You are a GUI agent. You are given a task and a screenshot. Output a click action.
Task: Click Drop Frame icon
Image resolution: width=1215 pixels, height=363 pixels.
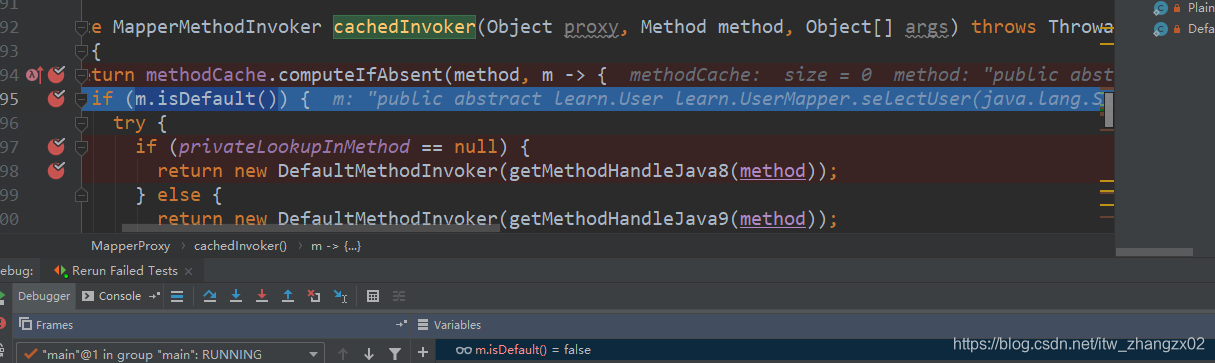pos(314,296)
